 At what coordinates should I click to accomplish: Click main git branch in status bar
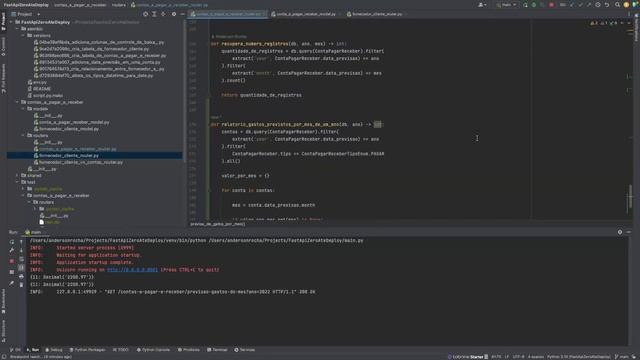pos(622,357)
